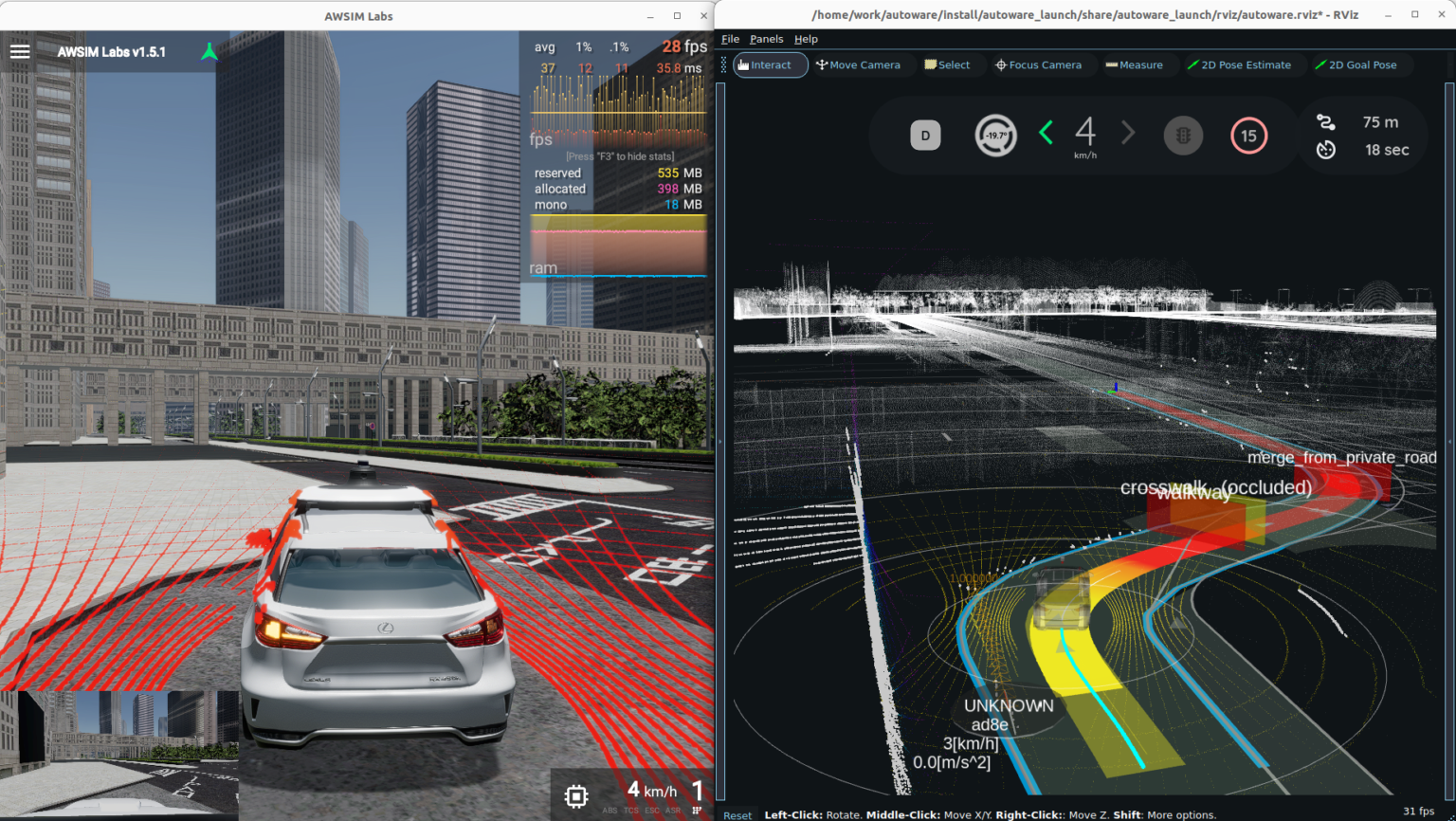
Task: Pick the 2D Pose Estimate tool
Action: tap(1239, 65)
